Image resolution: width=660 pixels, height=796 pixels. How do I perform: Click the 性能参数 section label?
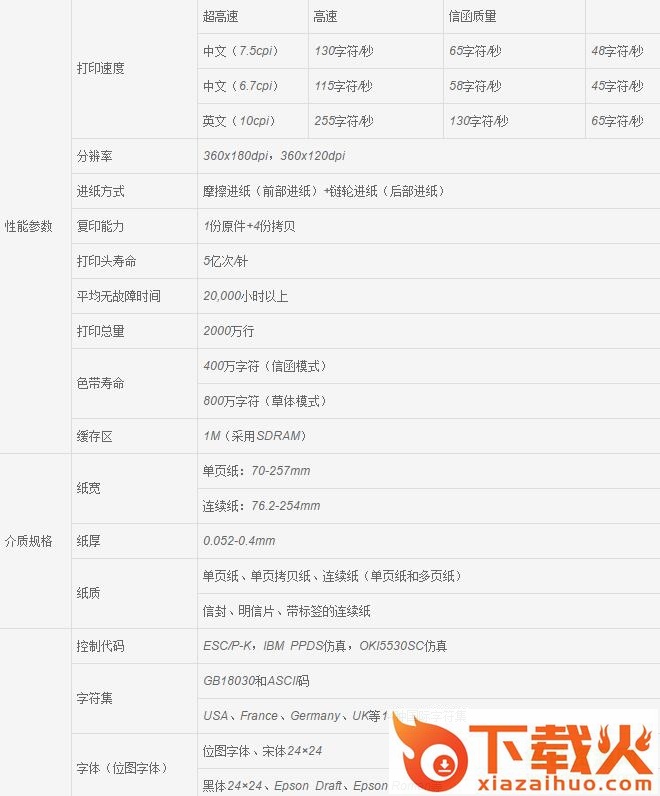coord(28,226)
